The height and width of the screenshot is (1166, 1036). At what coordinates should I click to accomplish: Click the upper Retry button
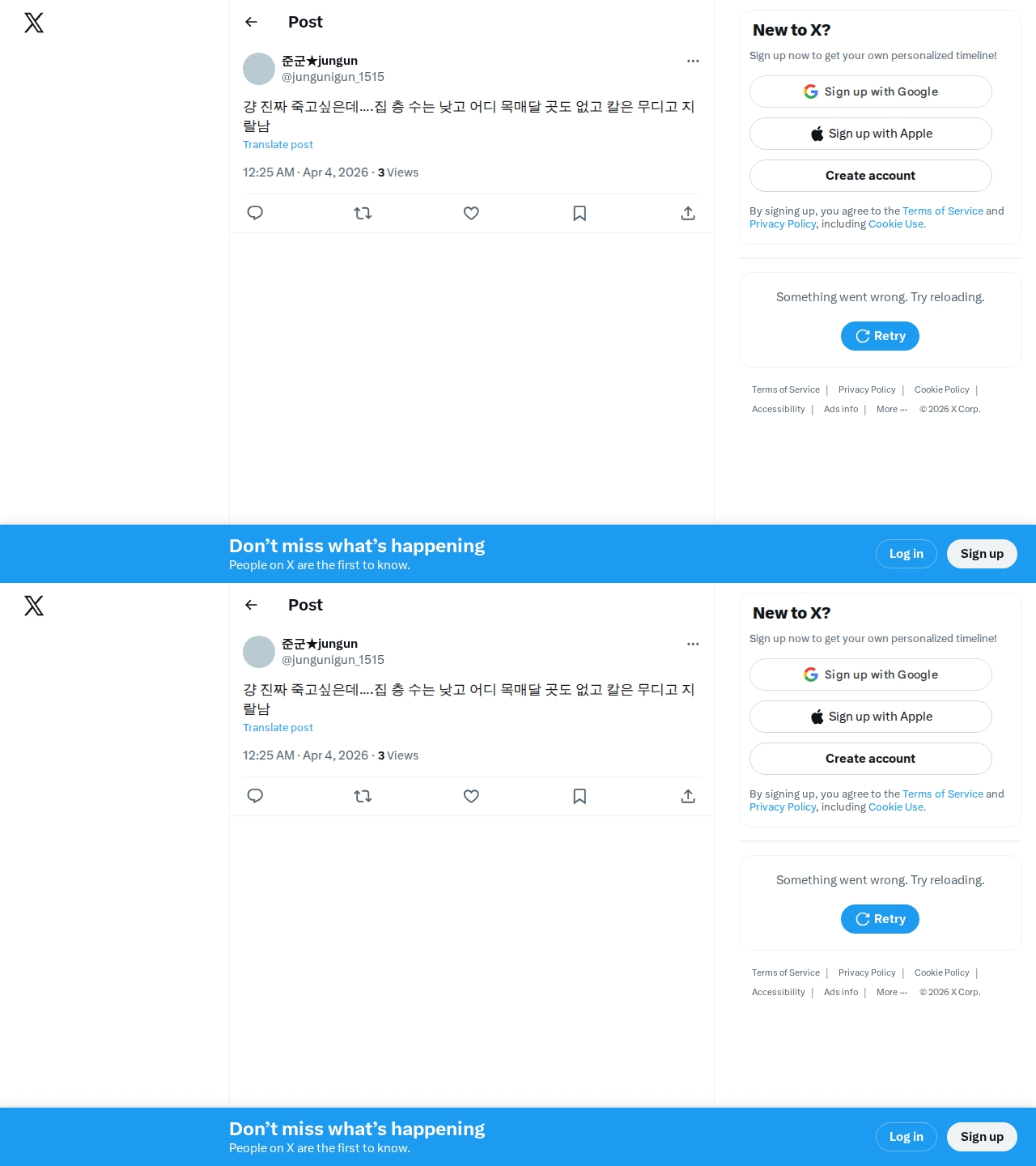pos(880,336)
